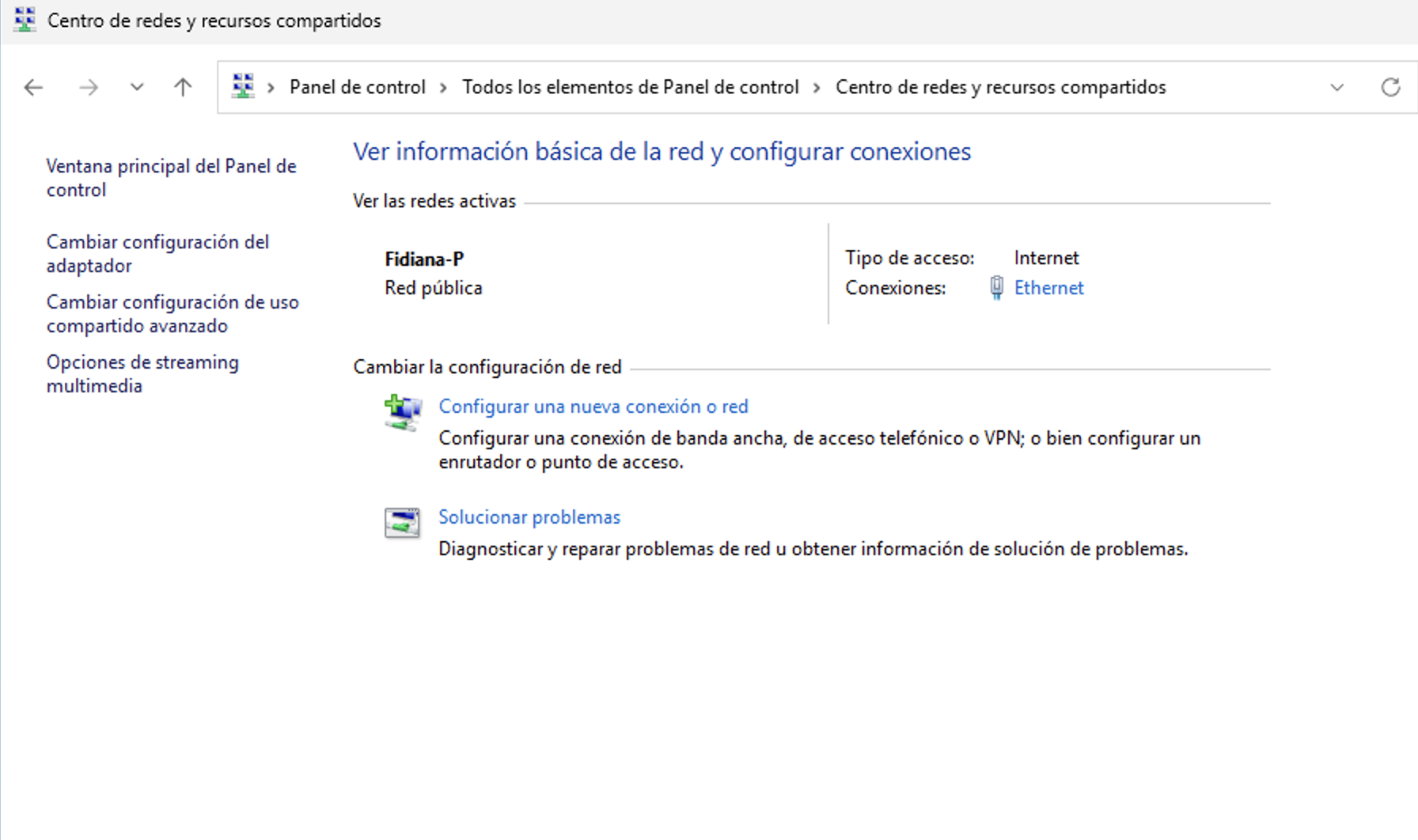Viewport: 1418px width, 840px height.
Task: Click the Ethernet connection link
Action: click(1048, 288)
